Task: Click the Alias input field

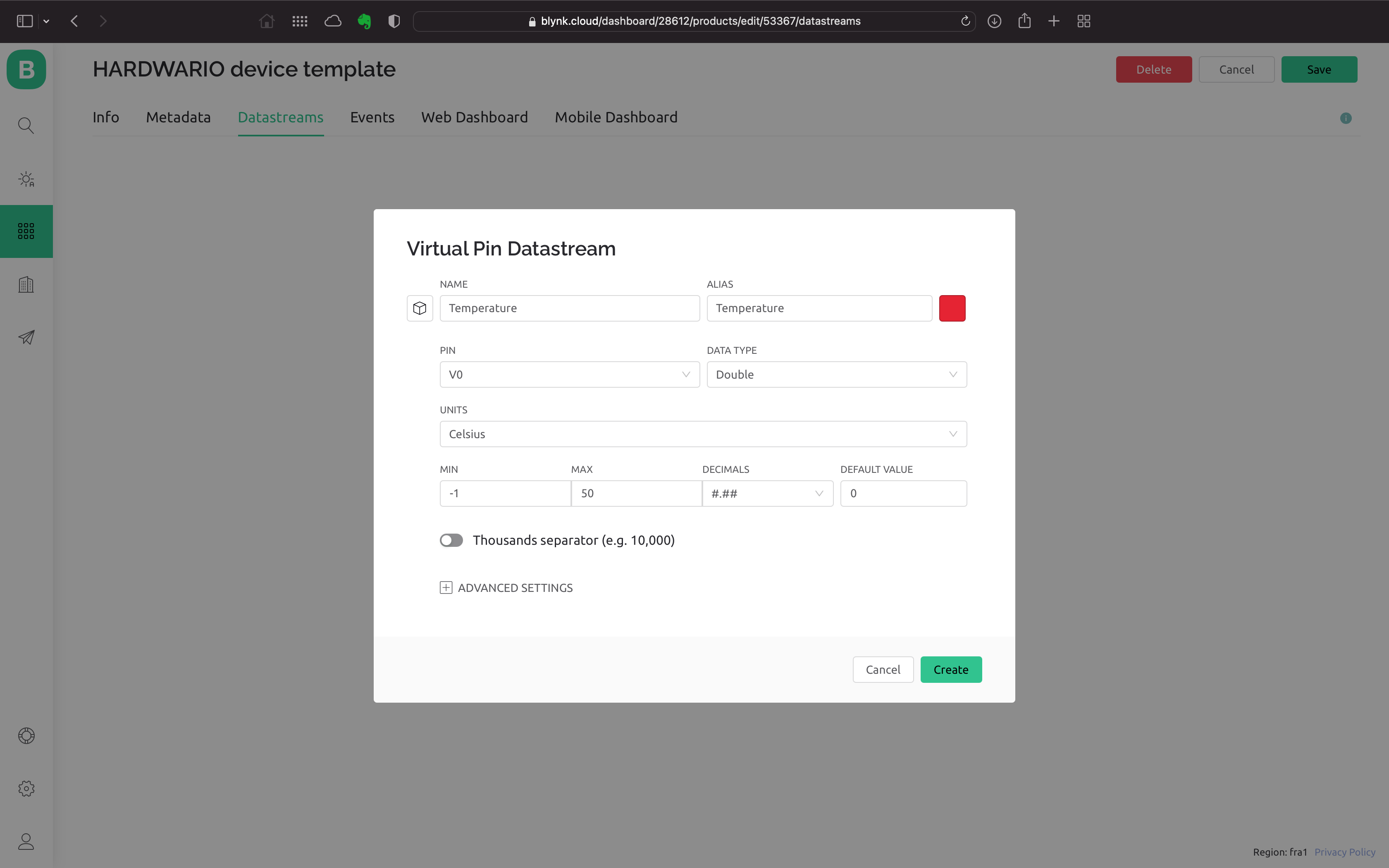Action: click(819, 308)
